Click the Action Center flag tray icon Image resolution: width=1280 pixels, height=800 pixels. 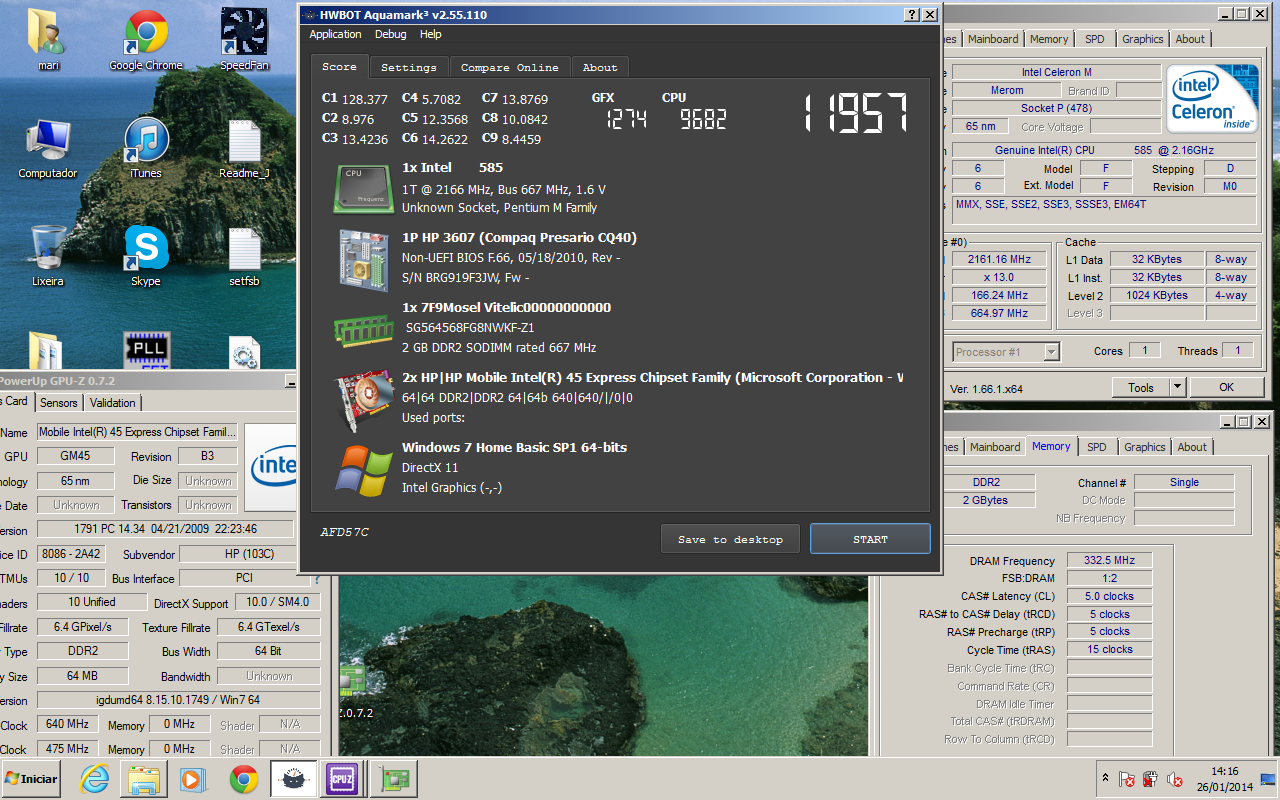[x=1126, y=779]
